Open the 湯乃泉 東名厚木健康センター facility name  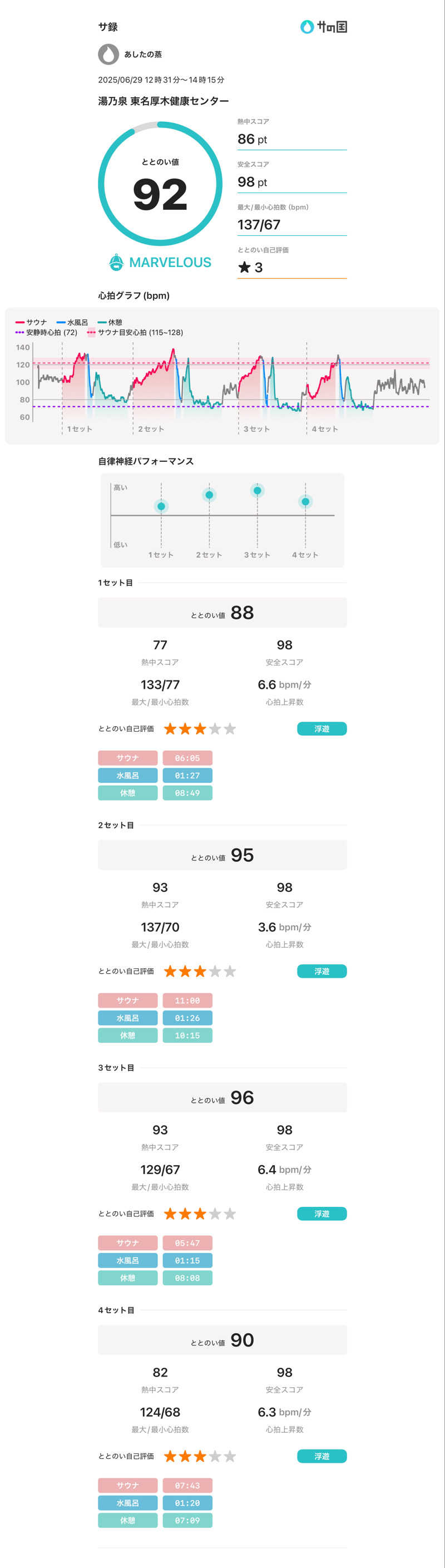(163, 101)
